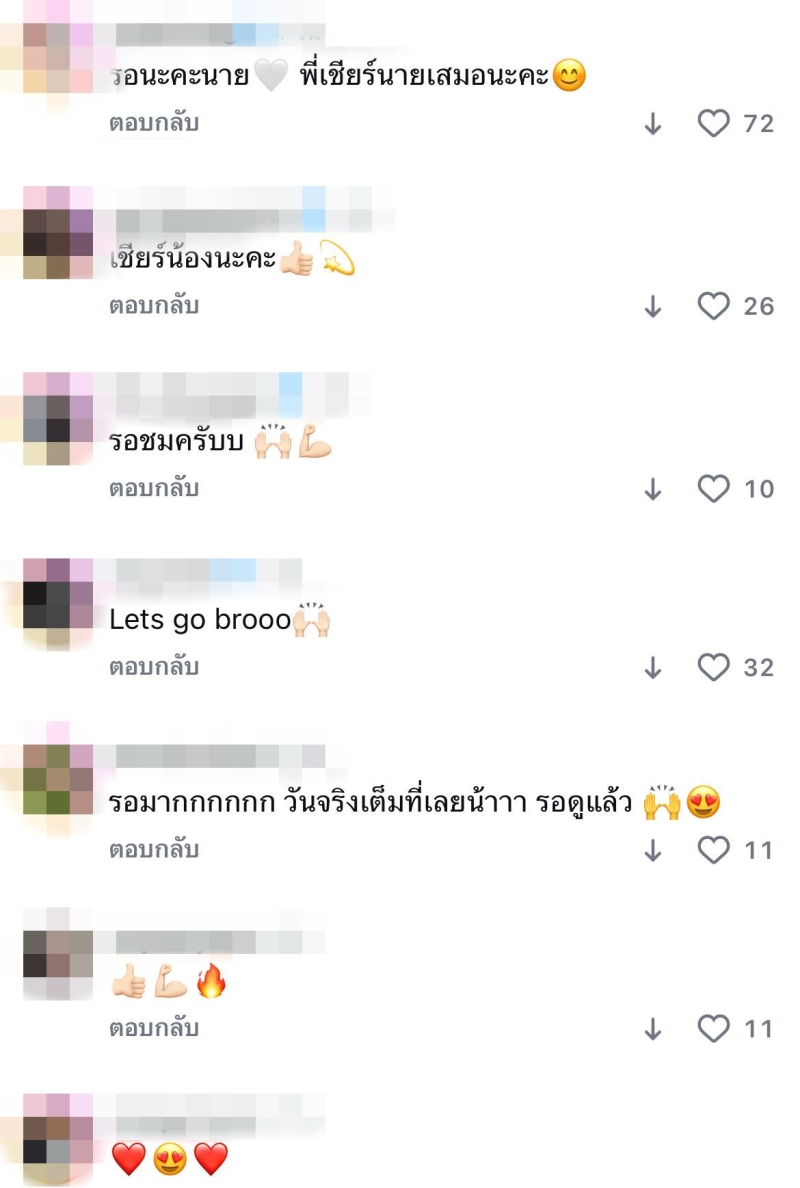
Task: Downvote the "รอชมครับบ" comment
Action: point(653,489)
